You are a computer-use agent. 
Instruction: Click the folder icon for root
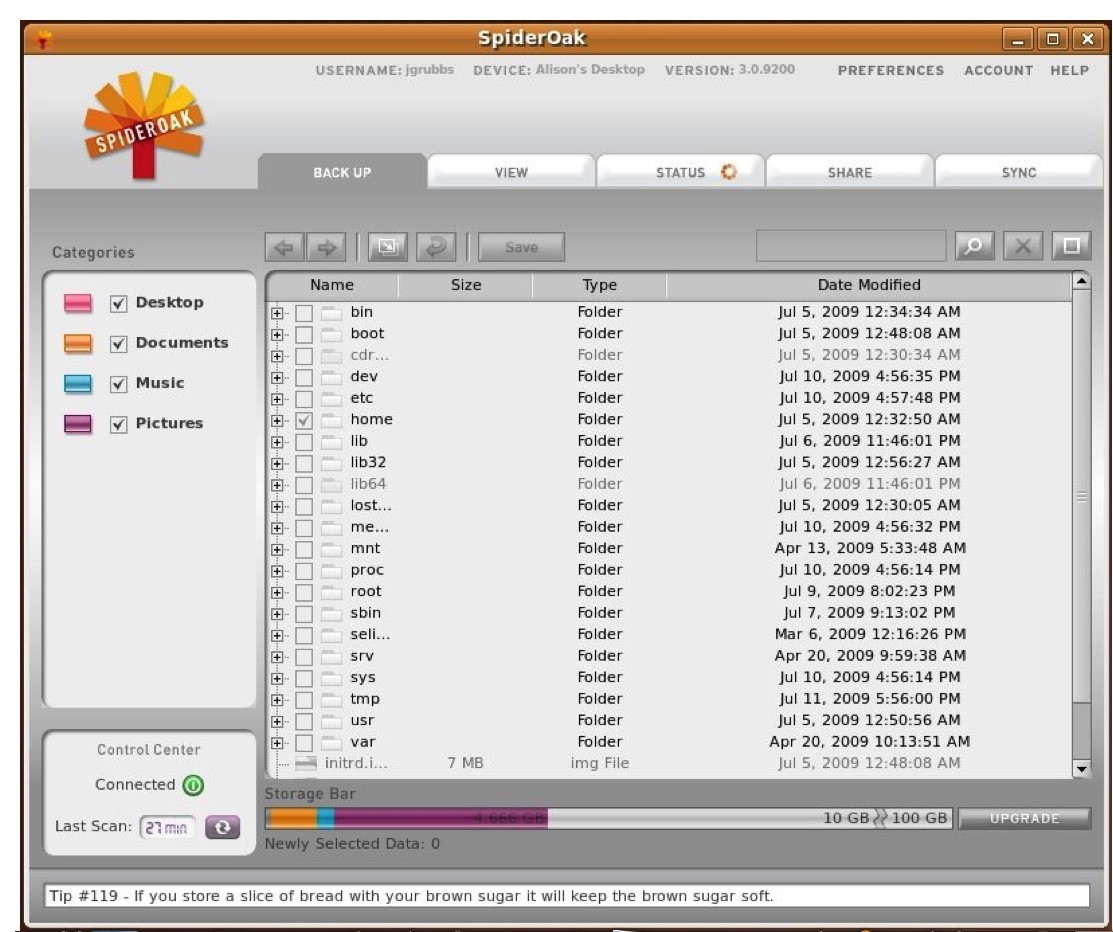tap(331, 591)
